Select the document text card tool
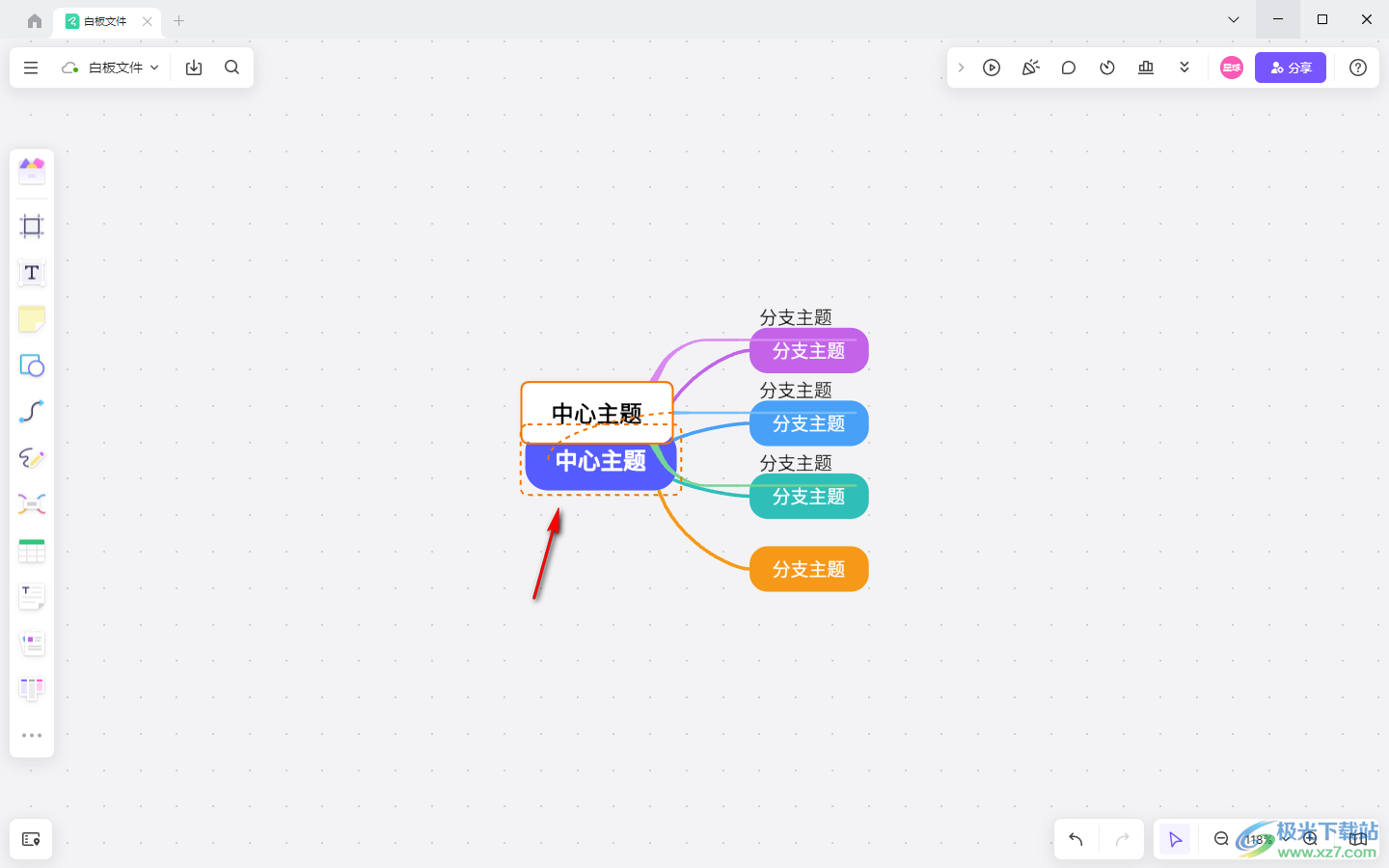 [x=32, y=597]
